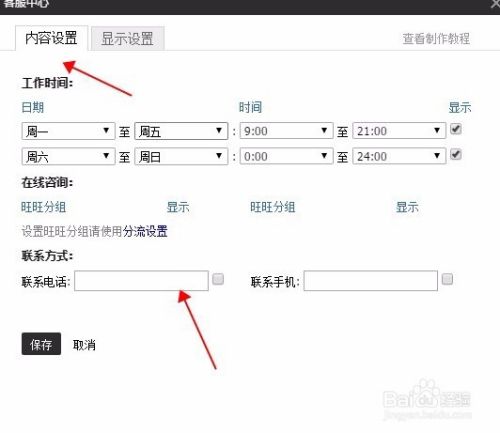This screenshot has width=500, height=433.
Task: Uncheck display for weekday work time row
Action: point(456,129)
